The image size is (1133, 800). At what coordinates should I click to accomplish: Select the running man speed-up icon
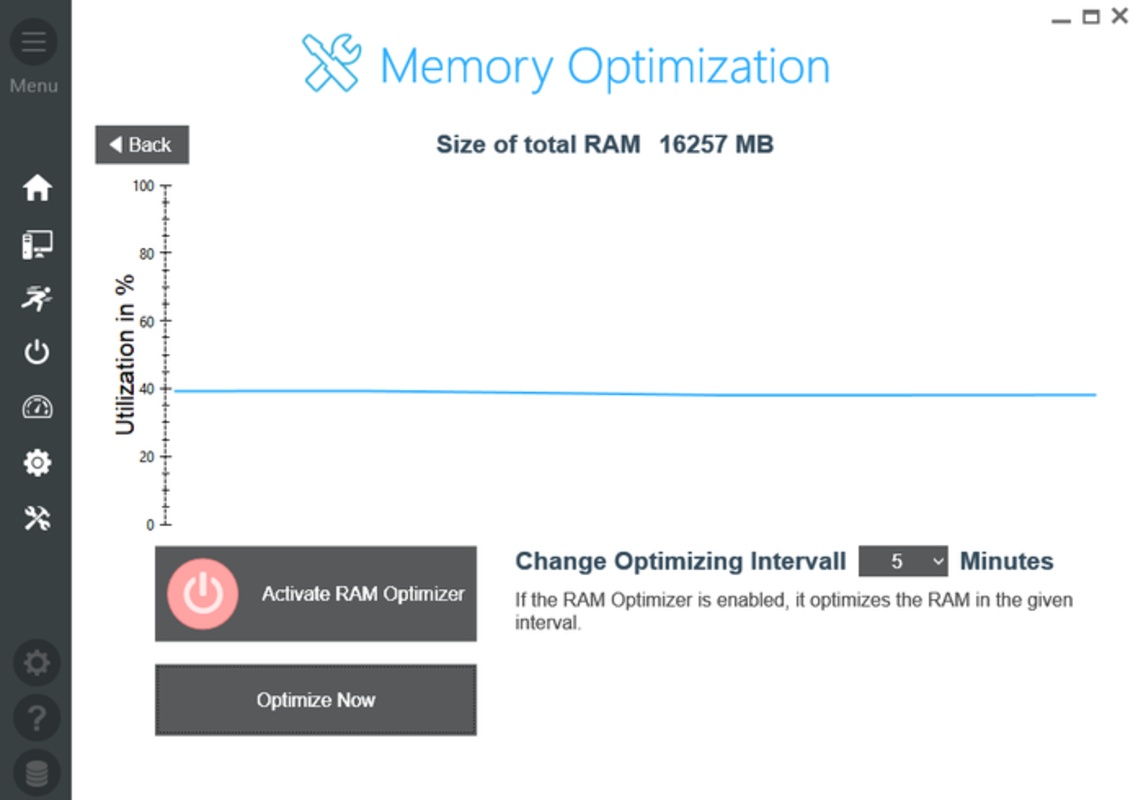pyautogui.click(x=37, y=298)
